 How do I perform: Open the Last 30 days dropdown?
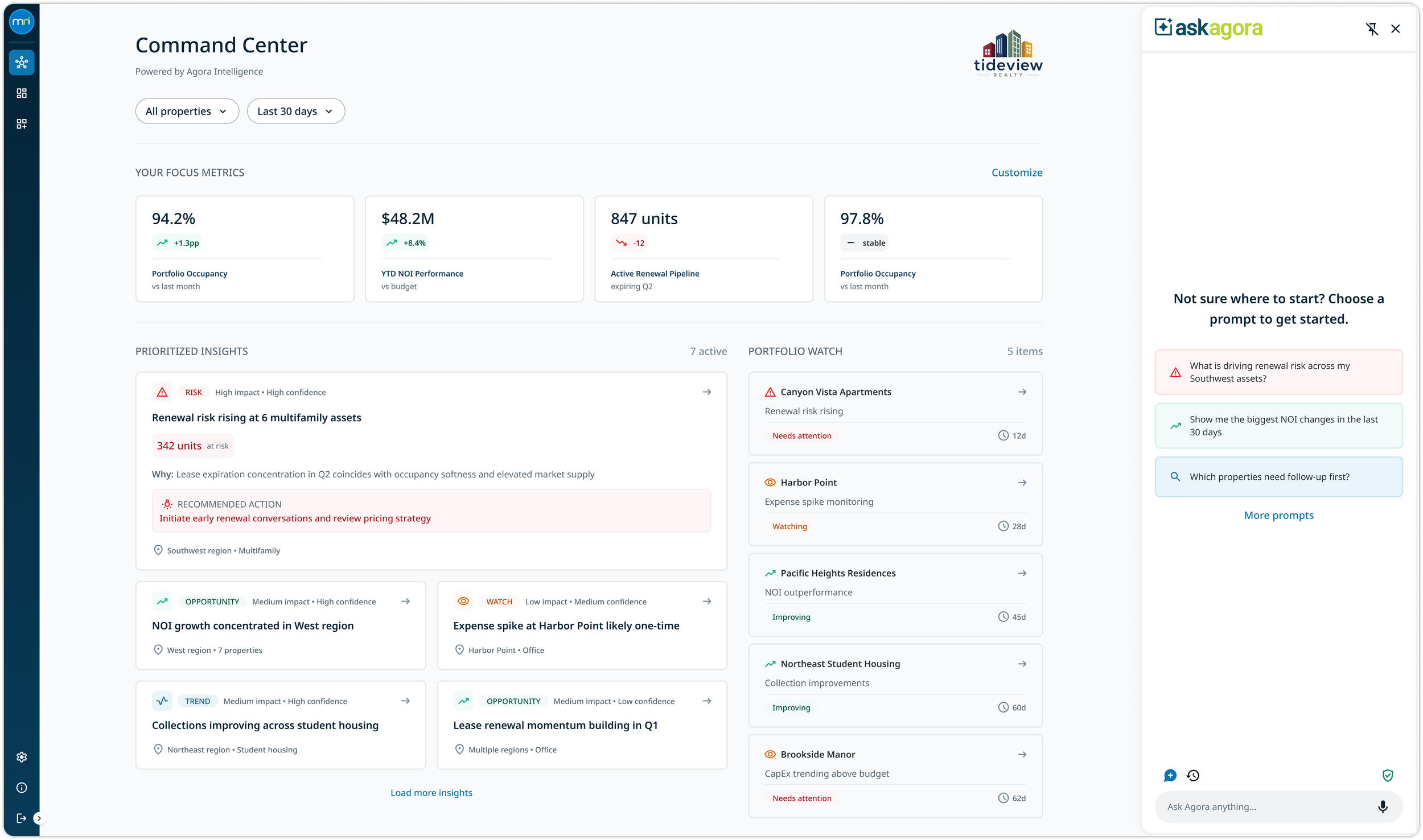point(295,112)
